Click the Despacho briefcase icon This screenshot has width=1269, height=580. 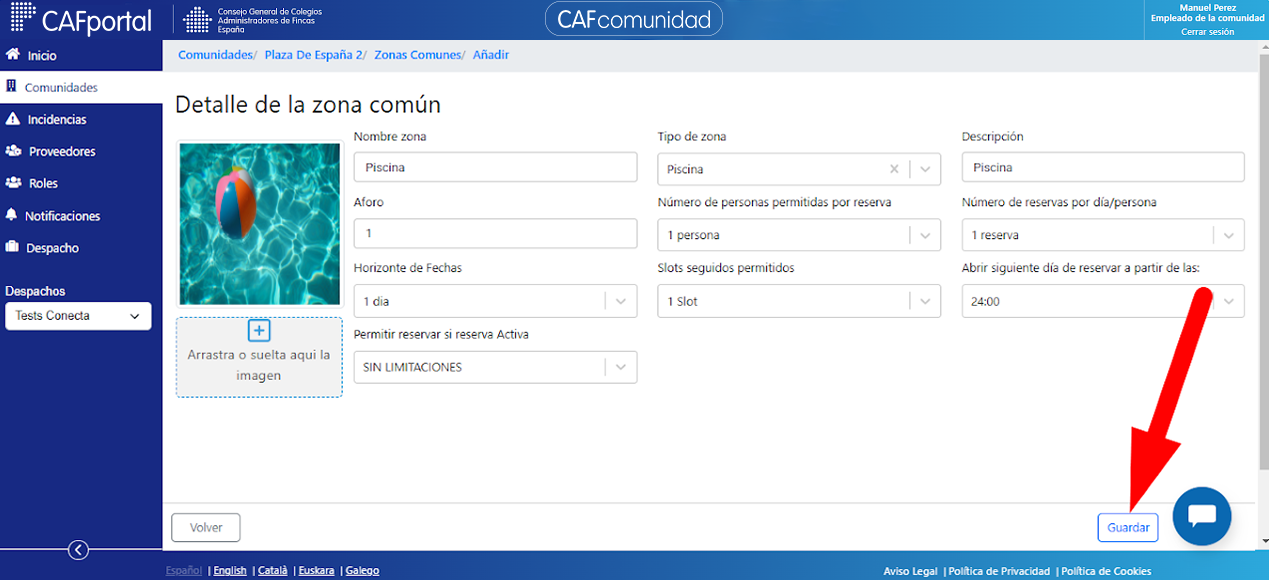pos(13,247)
